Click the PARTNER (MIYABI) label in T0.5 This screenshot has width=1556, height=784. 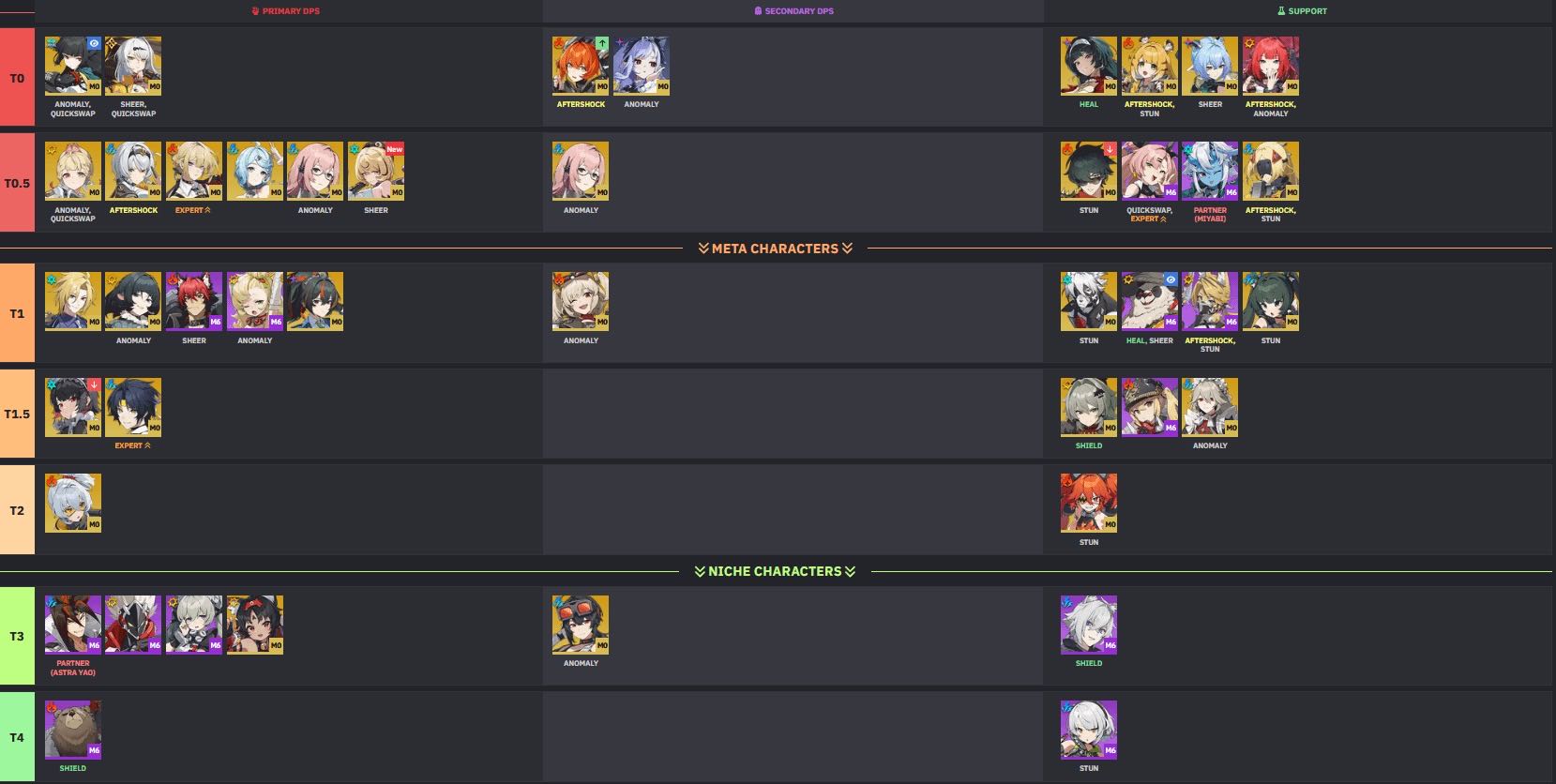click(1210, 215)
